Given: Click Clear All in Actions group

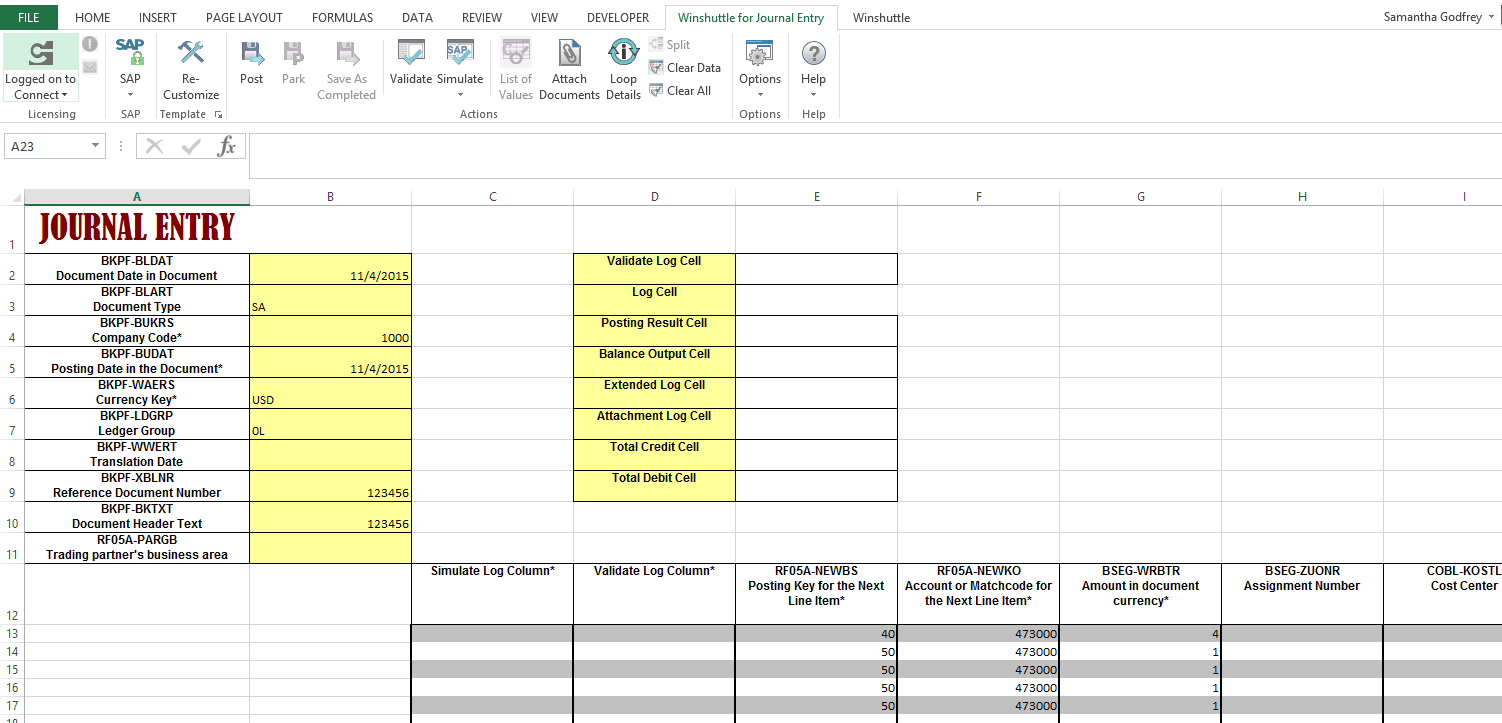Looking at the screenshot, I should pos(680,91).
